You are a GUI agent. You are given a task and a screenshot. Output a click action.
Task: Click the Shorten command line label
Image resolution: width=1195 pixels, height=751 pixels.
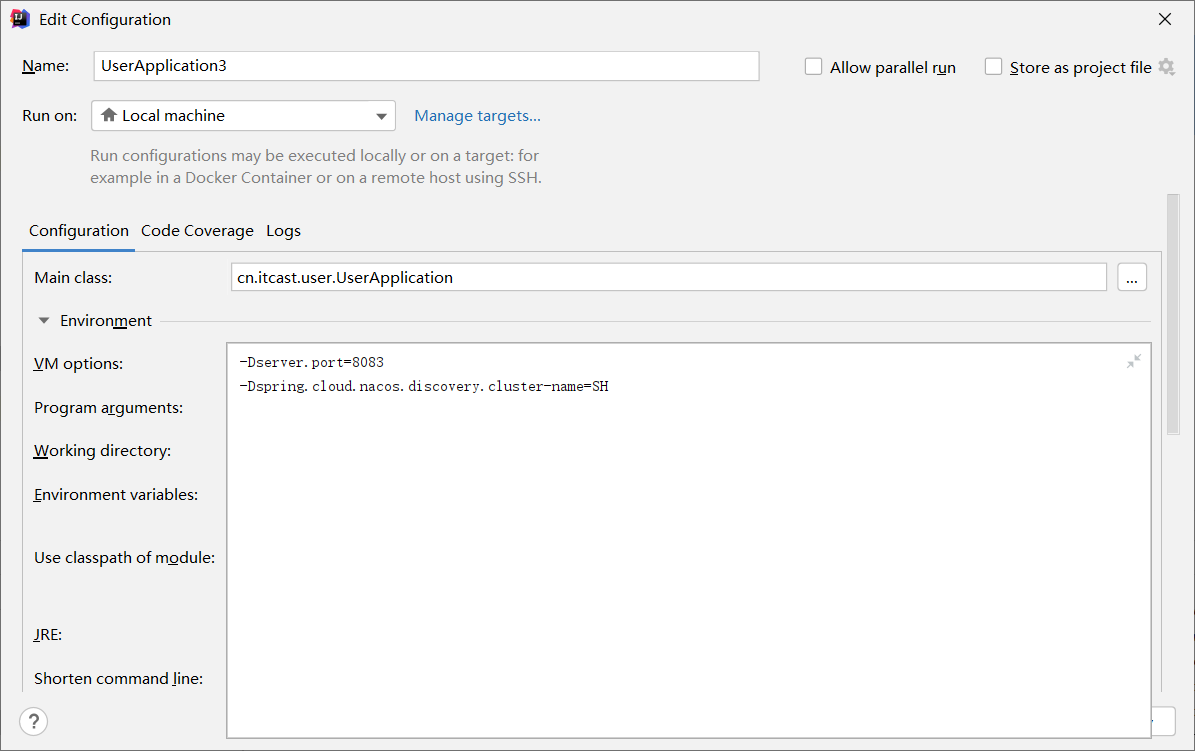[x=118, y=679]
